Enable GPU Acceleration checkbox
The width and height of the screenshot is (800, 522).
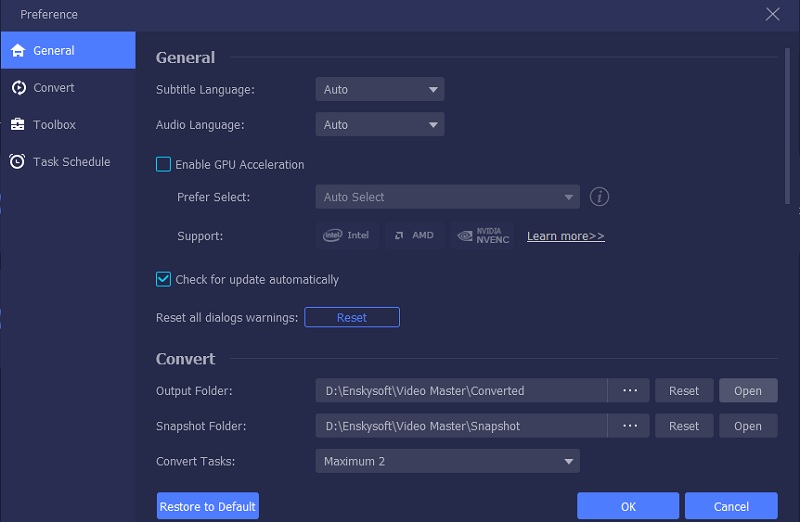(x=164, y=165)
